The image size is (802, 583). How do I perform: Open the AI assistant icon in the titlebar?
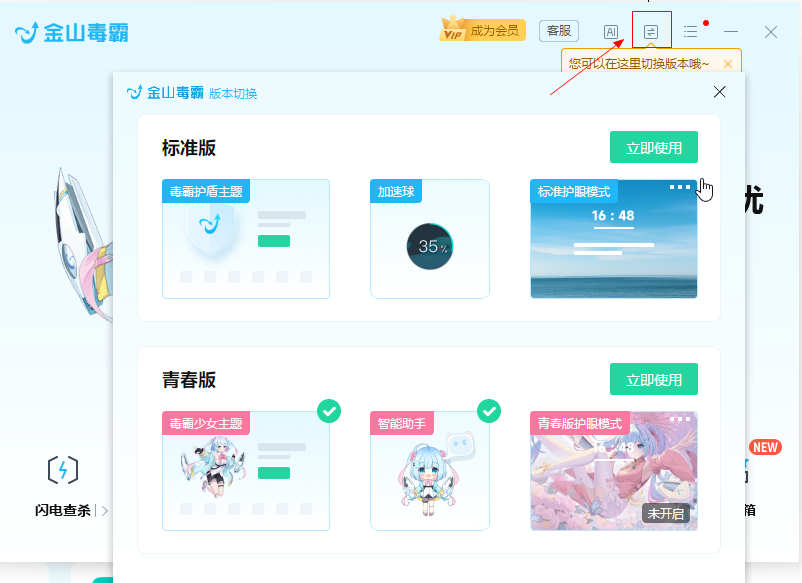click(x=611, y=31)
